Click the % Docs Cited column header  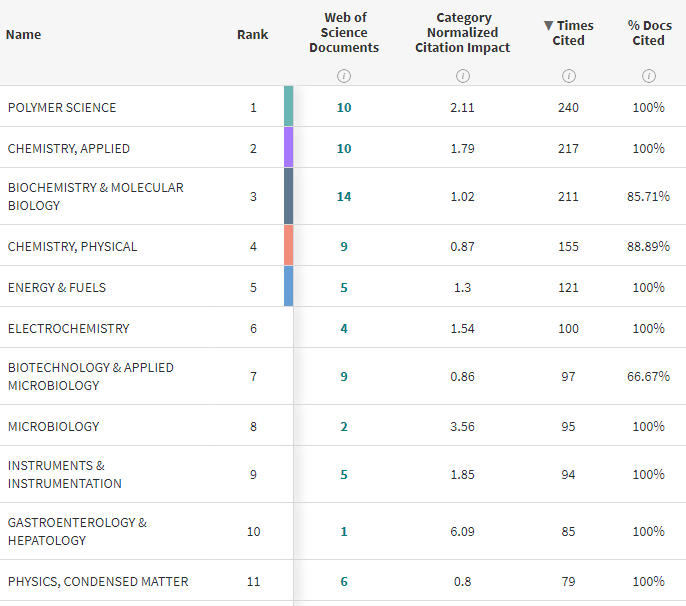(648, 33)
